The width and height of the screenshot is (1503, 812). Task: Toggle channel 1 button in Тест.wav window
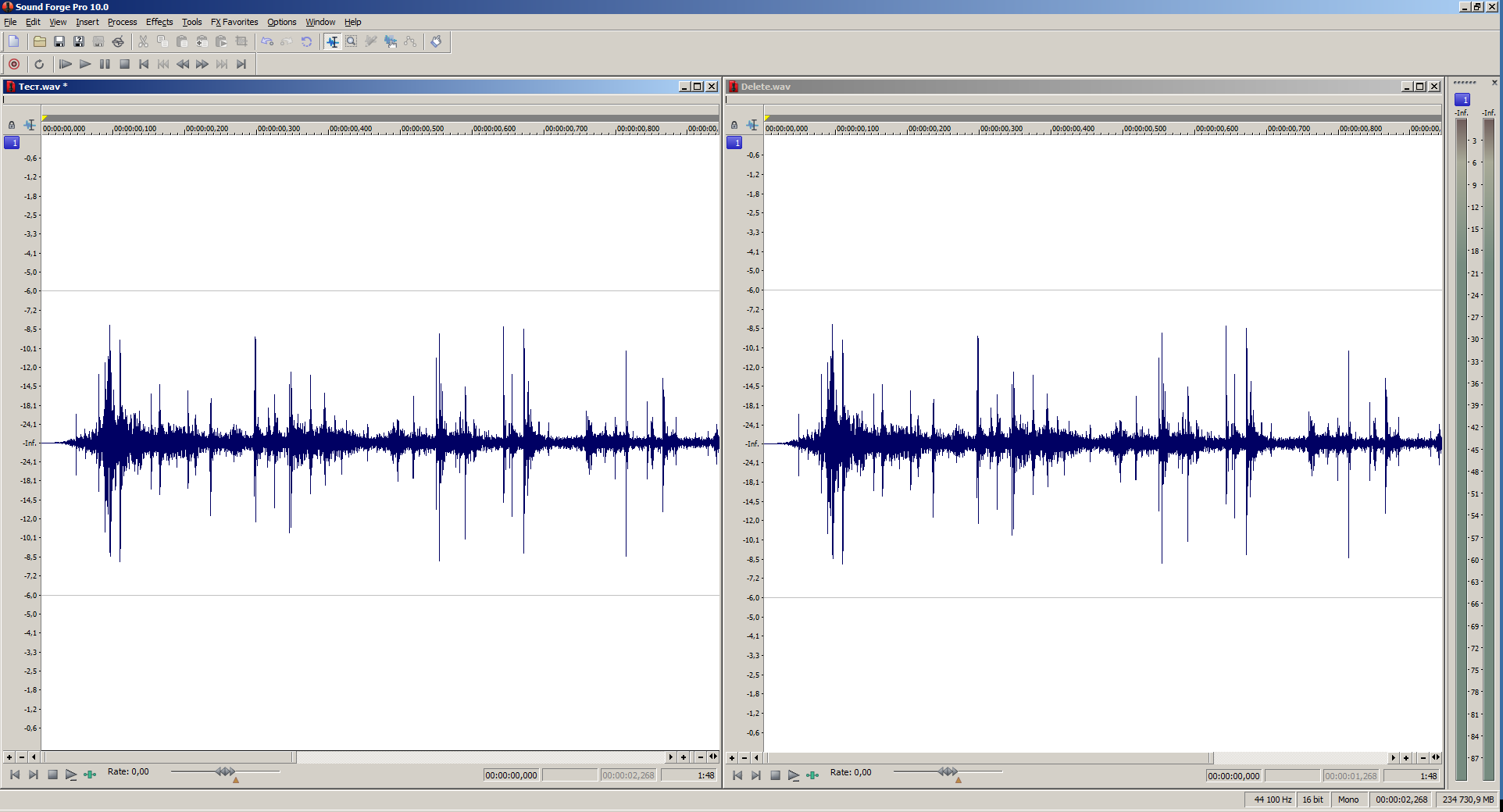(x=12, y=142)
